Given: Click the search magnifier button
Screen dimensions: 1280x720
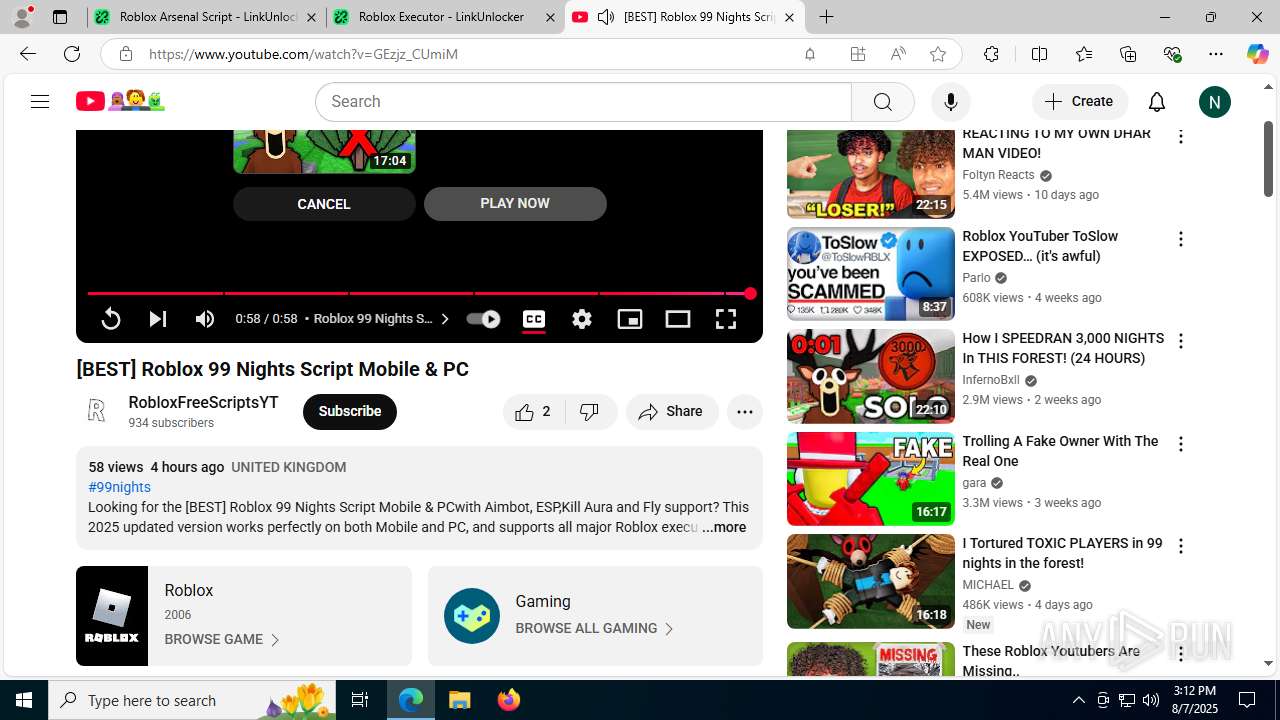Looking at the screenshot, I should tap(882, 102).
